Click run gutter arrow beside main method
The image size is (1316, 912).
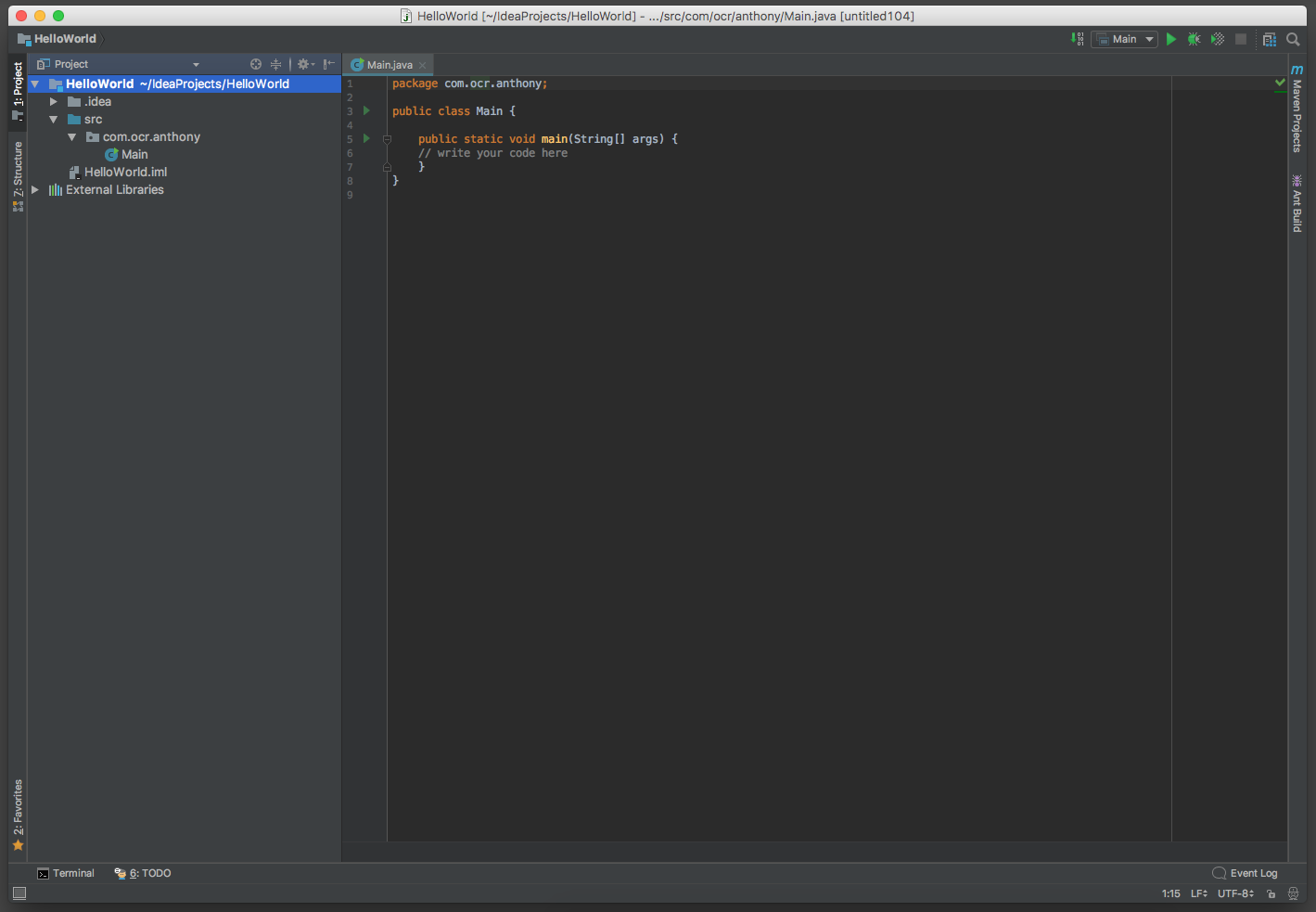point(367,138)
